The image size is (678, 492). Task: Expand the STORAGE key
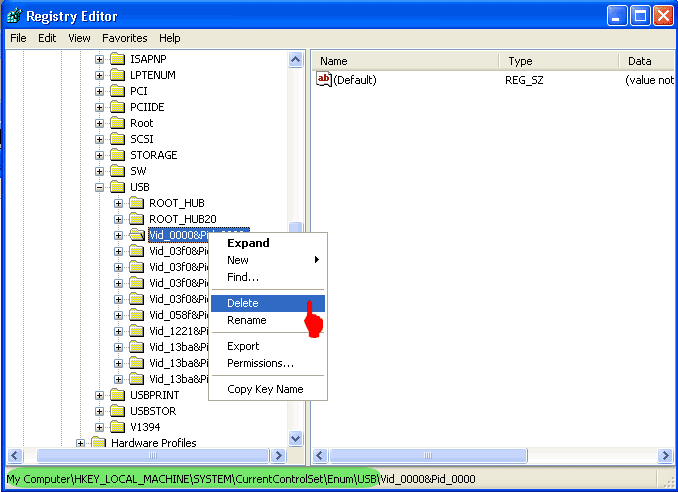[x=99, y=155]
